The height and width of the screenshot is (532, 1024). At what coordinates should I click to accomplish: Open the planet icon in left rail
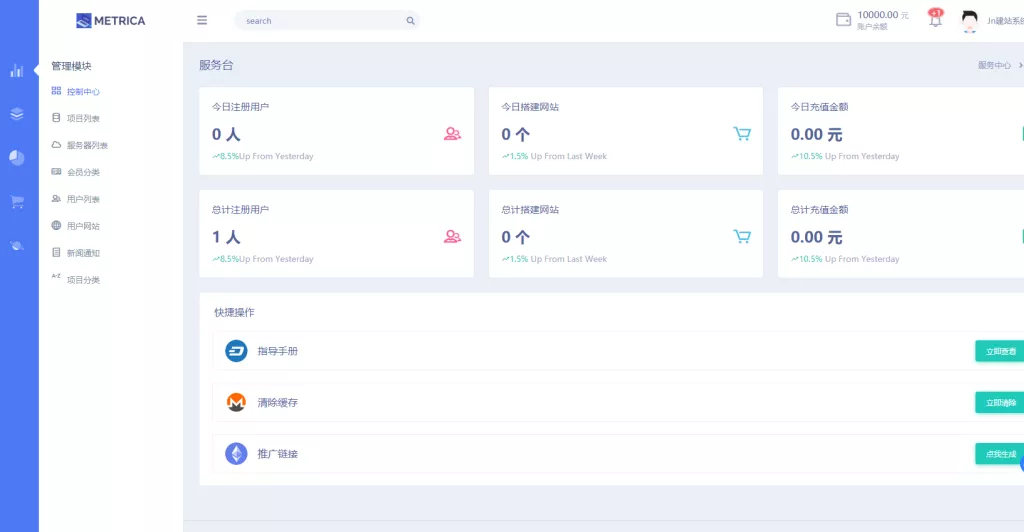click(x=17, y=246)
